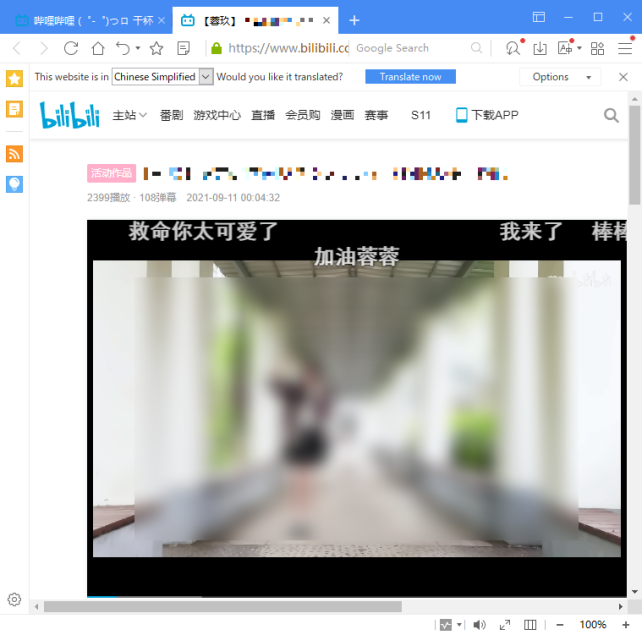
Task: Seek on the video progress bar
Action: point(357,597)
